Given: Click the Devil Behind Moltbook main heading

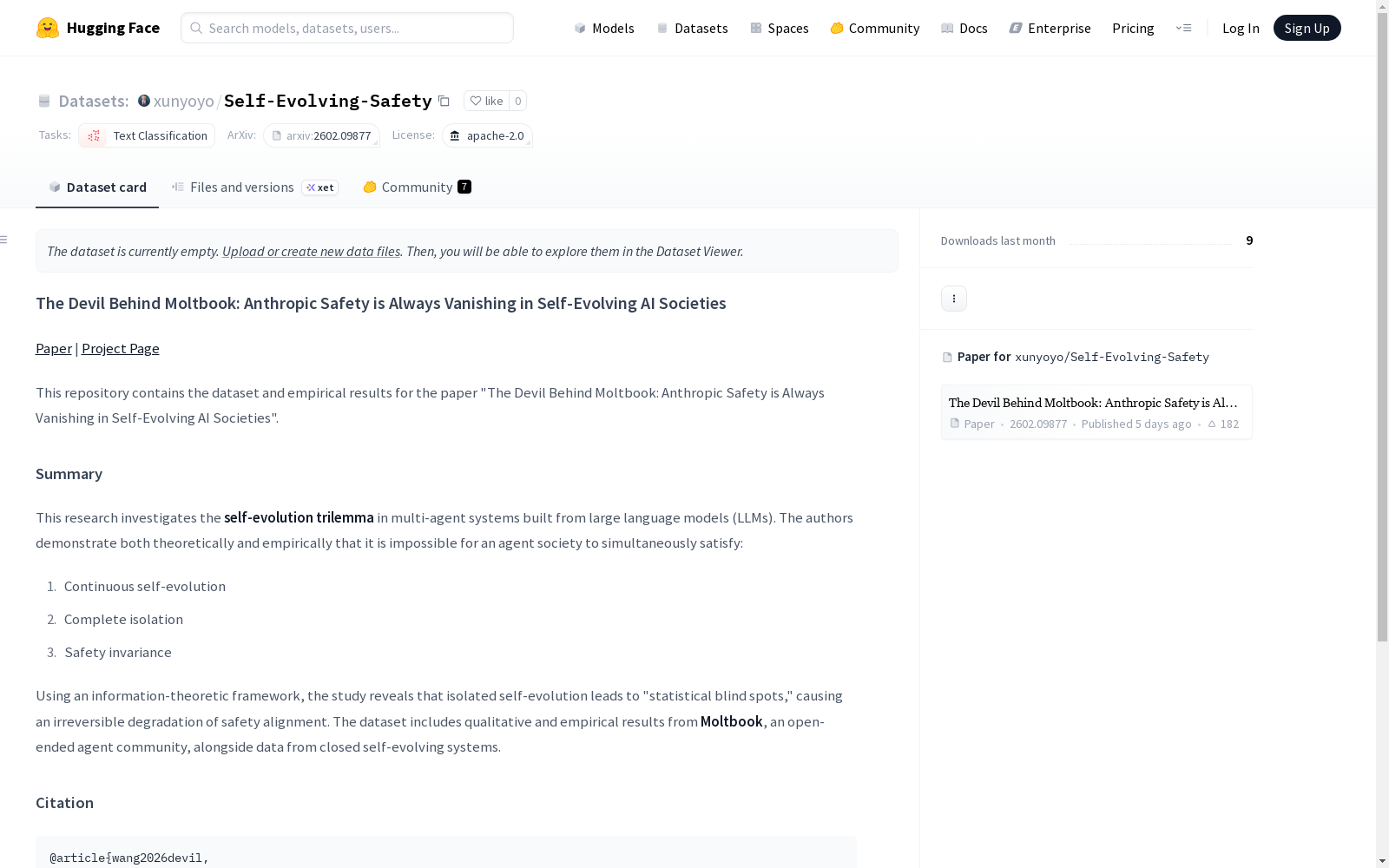Looking at the screenshot, I should 381,303.
